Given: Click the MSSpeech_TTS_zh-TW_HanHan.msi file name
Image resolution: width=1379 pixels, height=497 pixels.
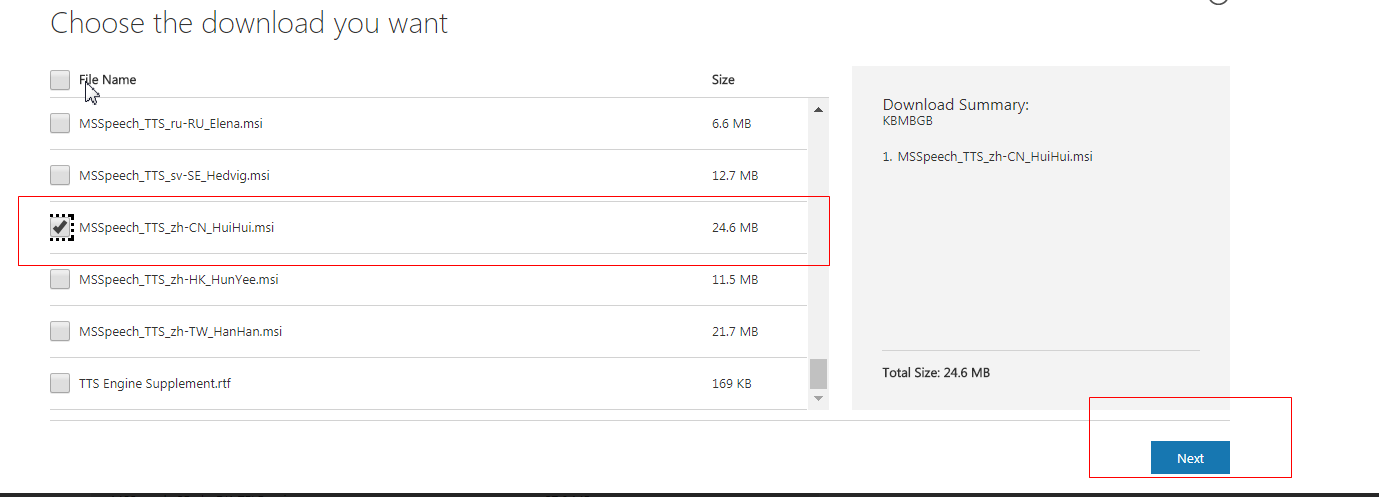Looking at the screenshot, I should (x=180, y=331).
